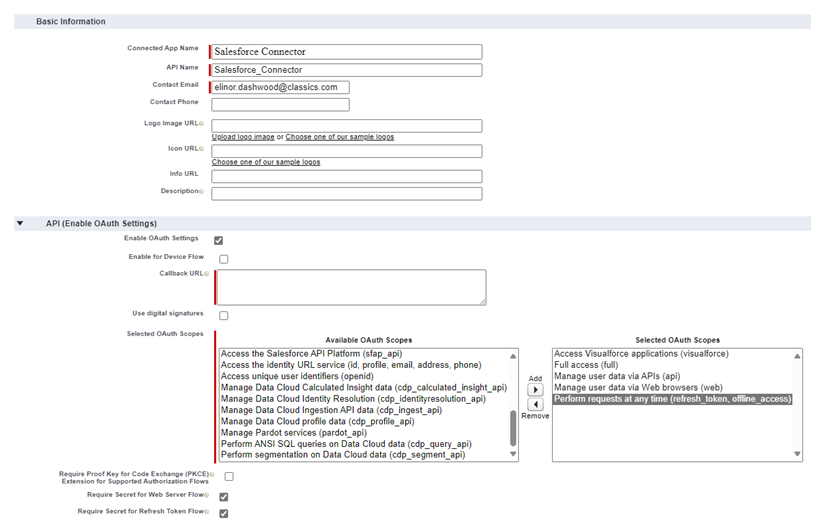Click the API Name field
The image size is (823, 532).
(x=346, y=70)
